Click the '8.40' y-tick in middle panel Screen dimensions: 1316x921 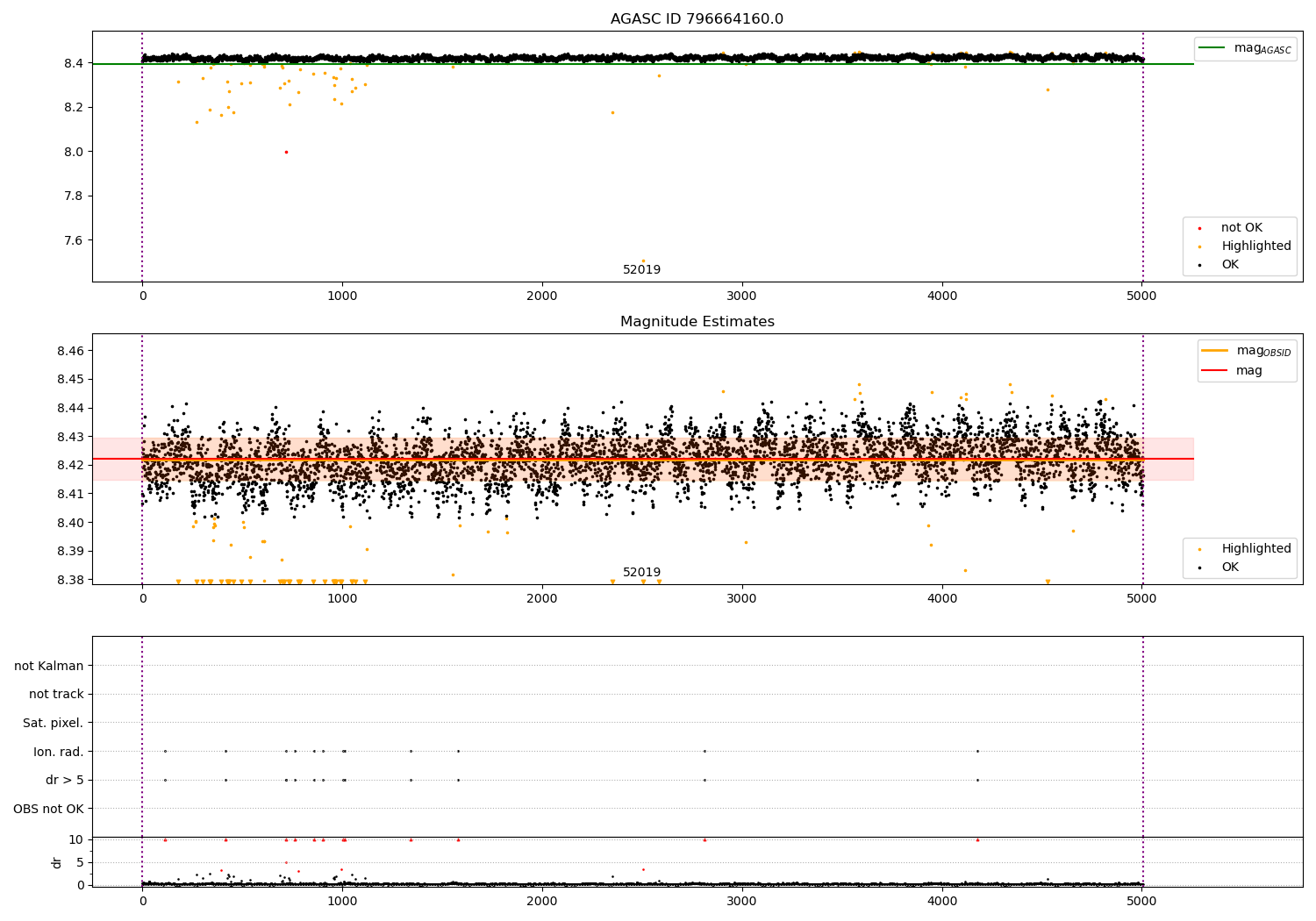[69, 523]
